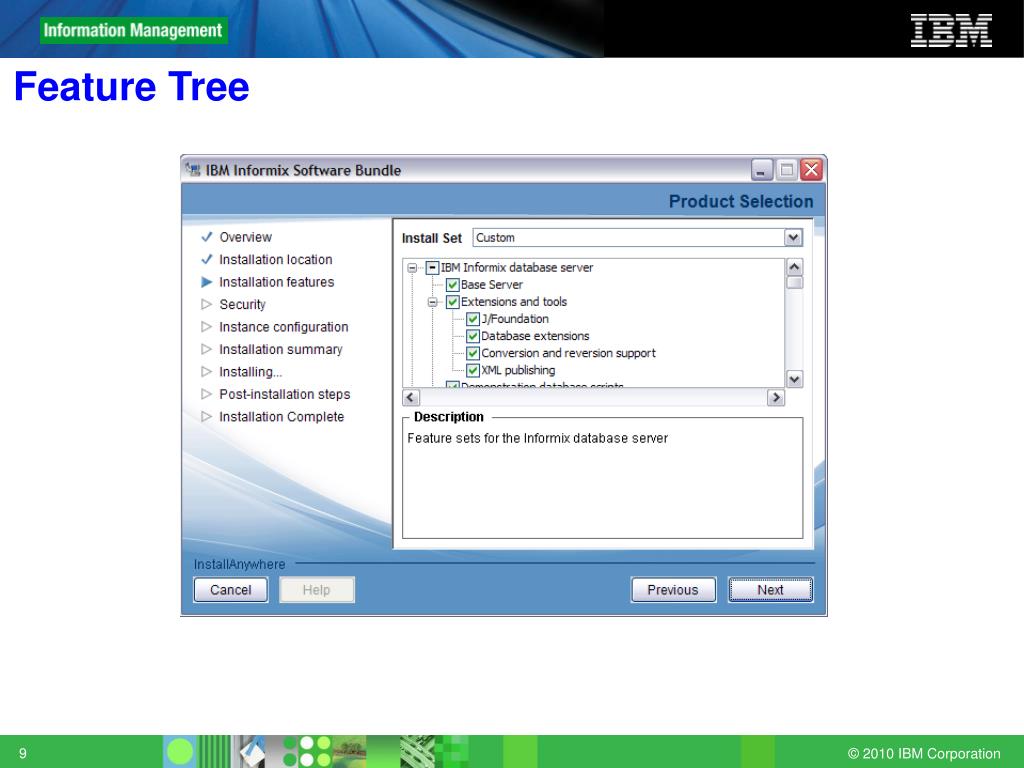Select the XML publishing tree row text
The image size is (1024, 768).
(518, 370)
